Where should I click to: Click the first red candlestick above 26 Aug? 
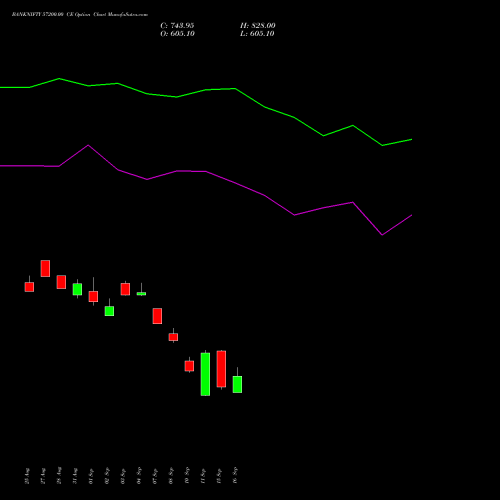pyautogui.click(x=29, y=287)
